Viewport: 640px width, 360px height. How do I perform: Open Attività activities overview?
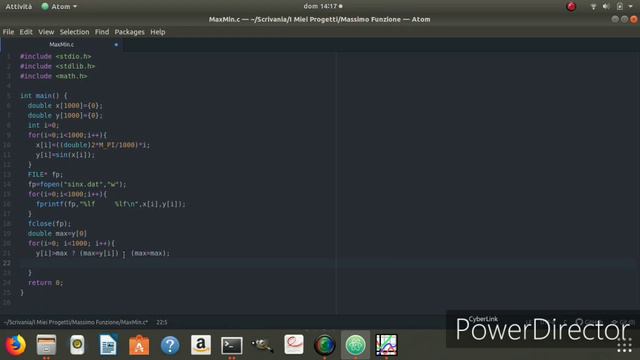(19, 7)
